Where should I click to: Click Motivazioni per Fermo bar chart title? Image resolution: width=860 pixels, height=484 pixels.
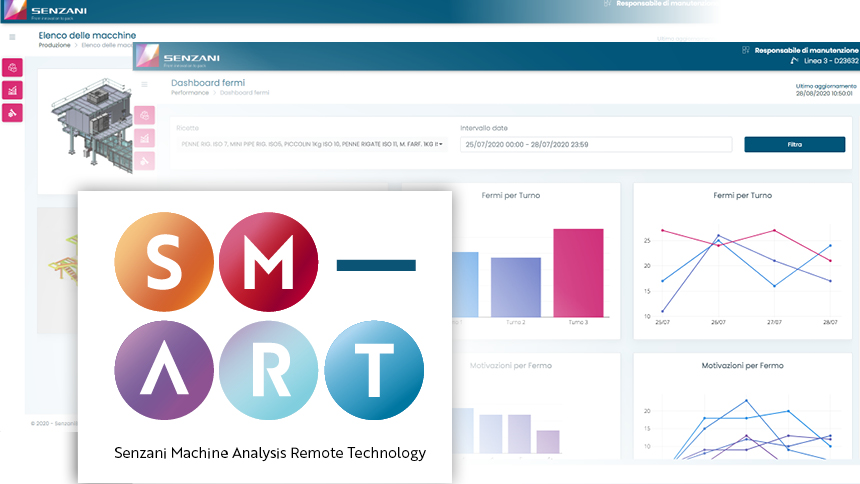[511, 365]
